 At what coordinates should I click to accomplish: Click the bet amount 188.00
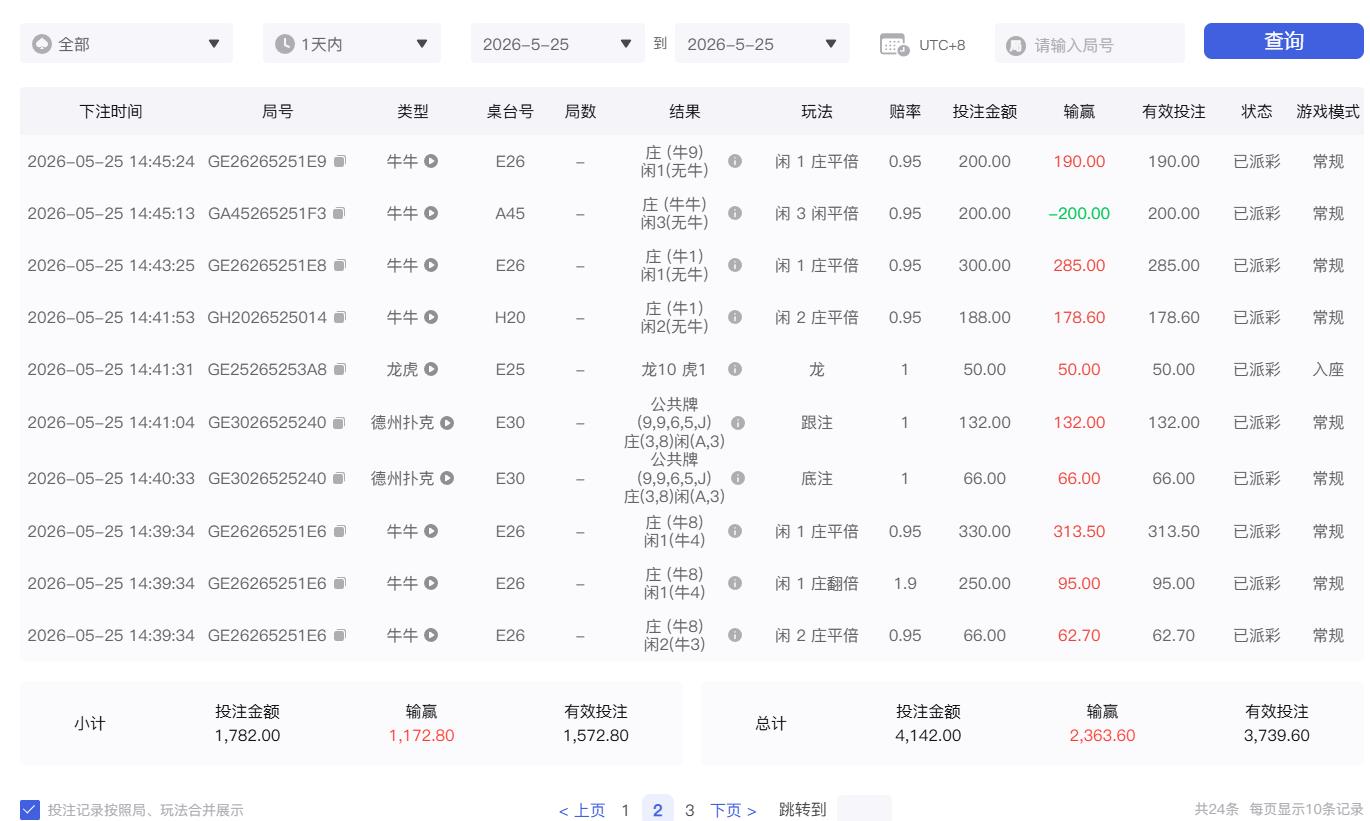[984, 317]
